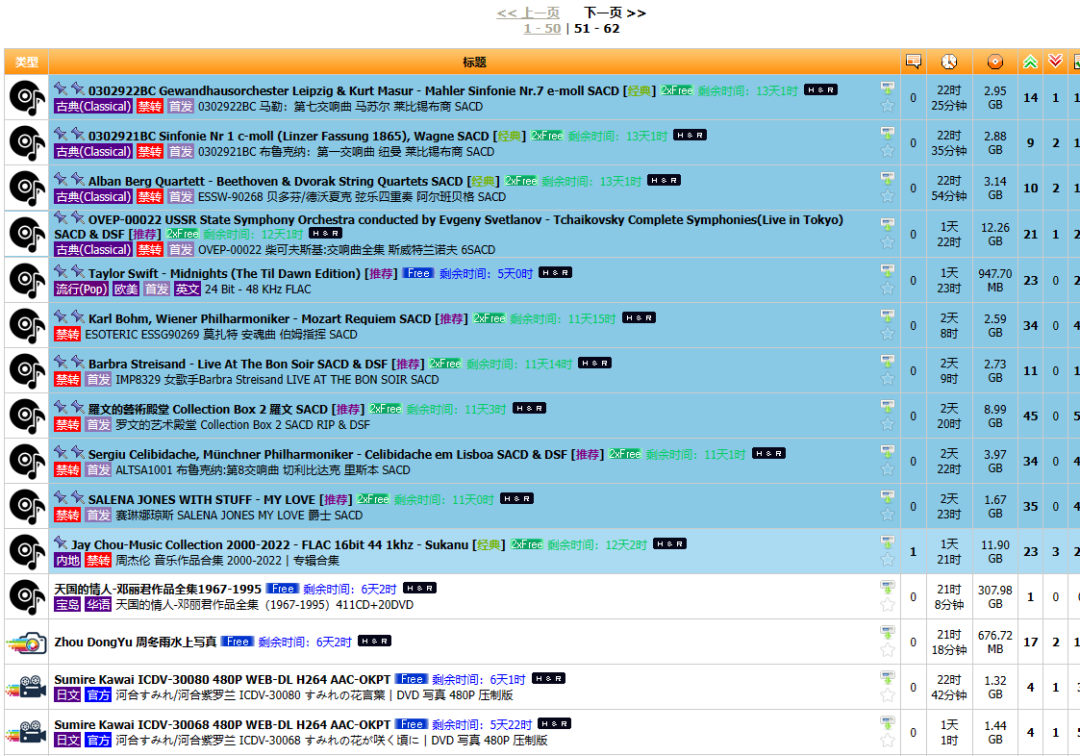
Task: Bookmark the Taylor Swift Midnights star
Action: pos(887,288)
